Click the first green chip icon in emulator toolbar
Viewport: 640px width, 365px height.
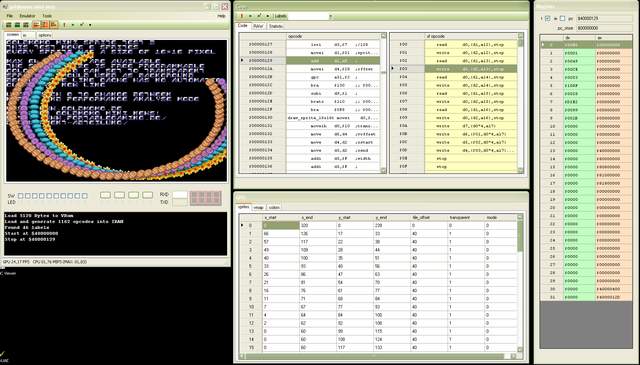coord(9,25)
